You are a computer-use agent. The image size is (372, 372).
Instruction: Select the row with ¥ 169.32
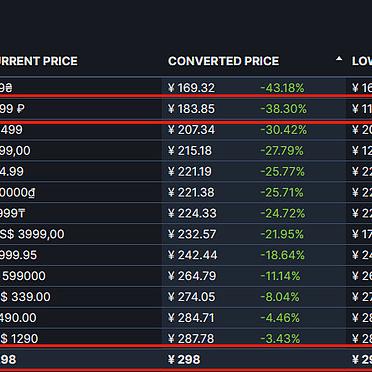[x=186, y=88]
